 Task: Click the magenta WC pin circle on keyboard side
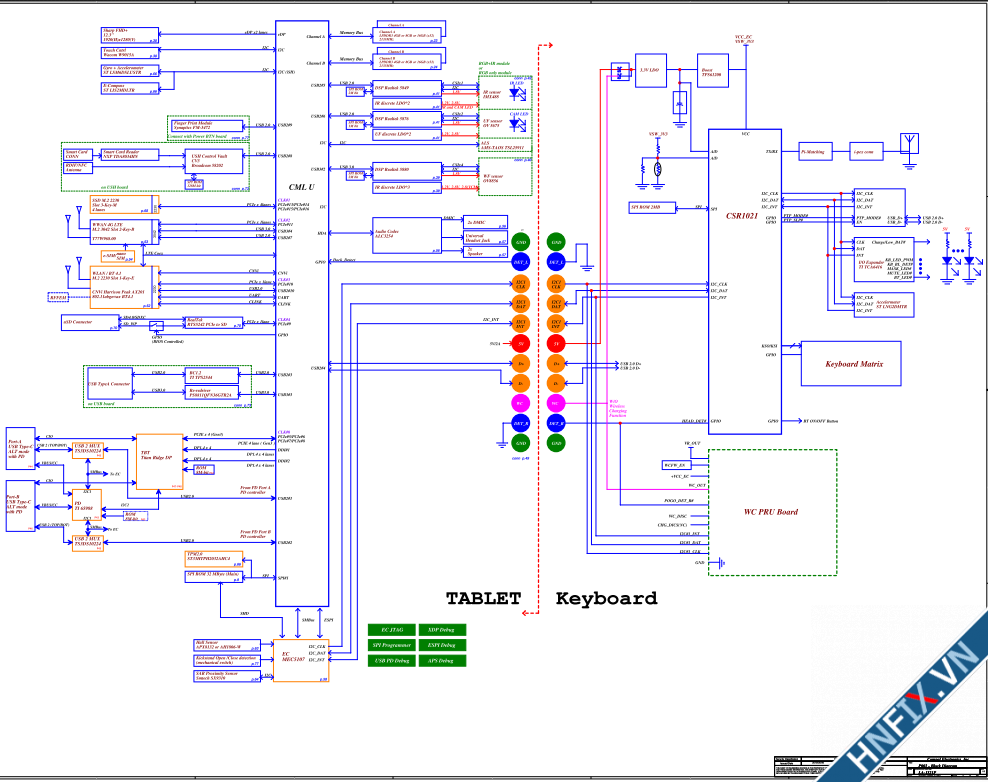coord(556,403)
